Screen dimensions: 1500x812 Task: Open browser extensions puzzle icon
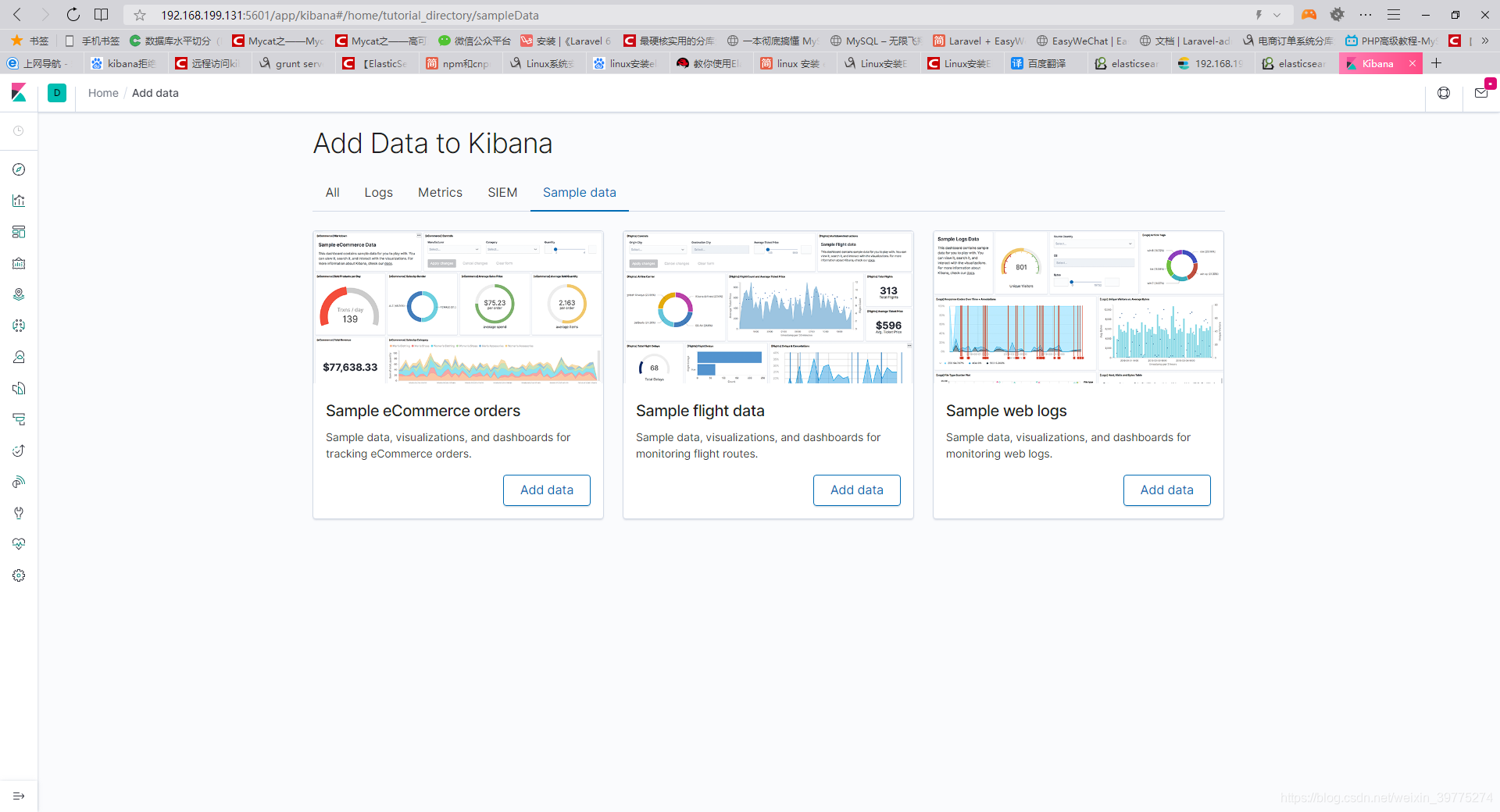coord(1337,15)
